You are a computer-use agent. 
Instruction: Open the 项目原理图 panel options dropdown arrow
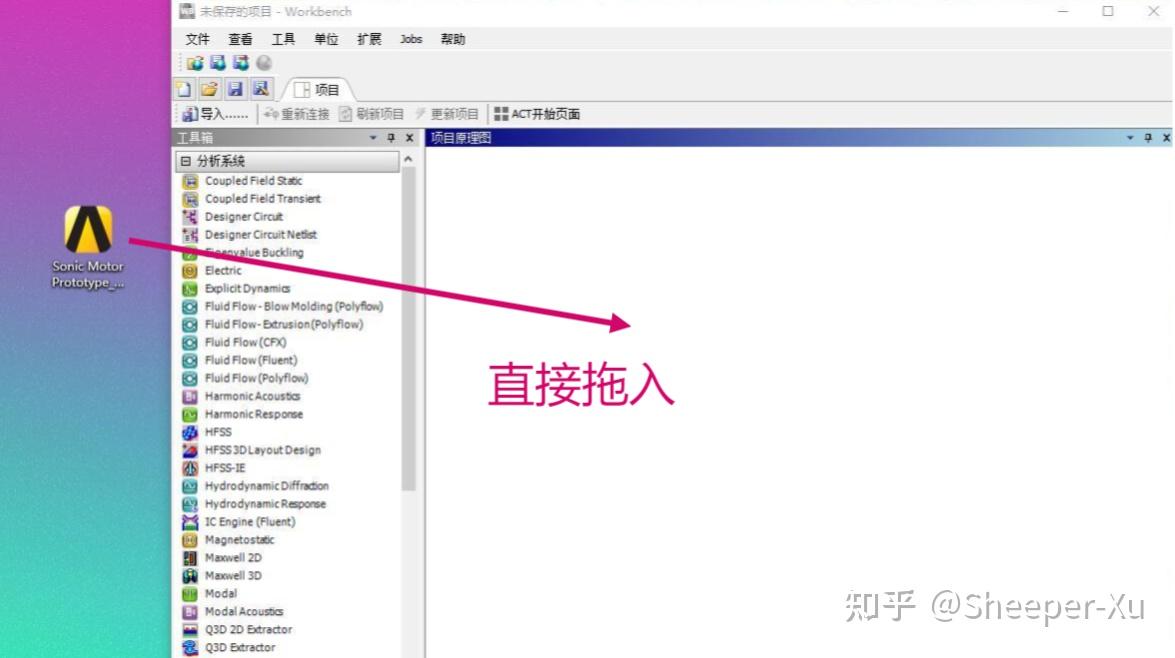1131,137
